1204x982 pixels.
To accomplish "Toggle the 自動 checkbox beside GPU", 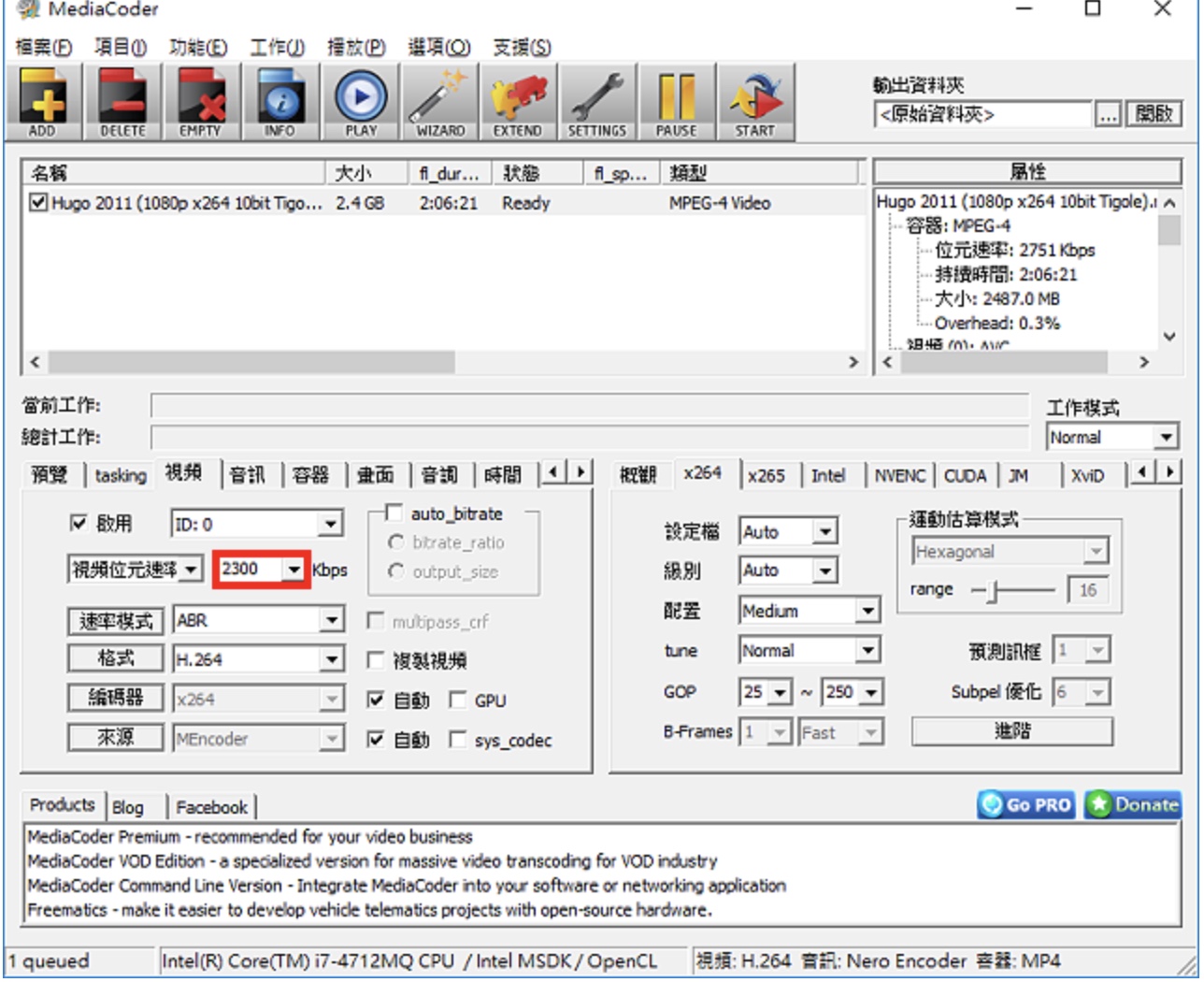I will click(376, 700).
